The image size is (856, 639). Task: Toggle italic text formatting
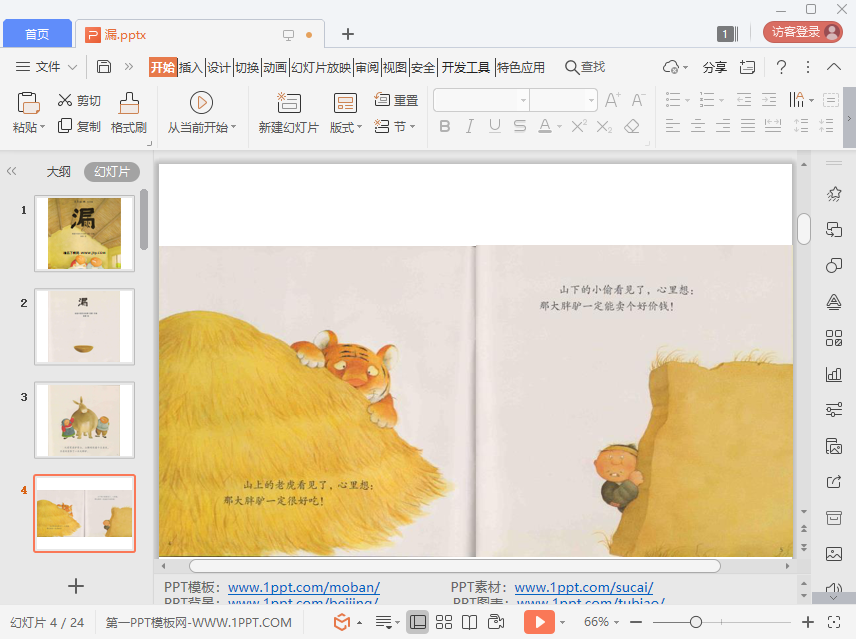coord(469,127)
